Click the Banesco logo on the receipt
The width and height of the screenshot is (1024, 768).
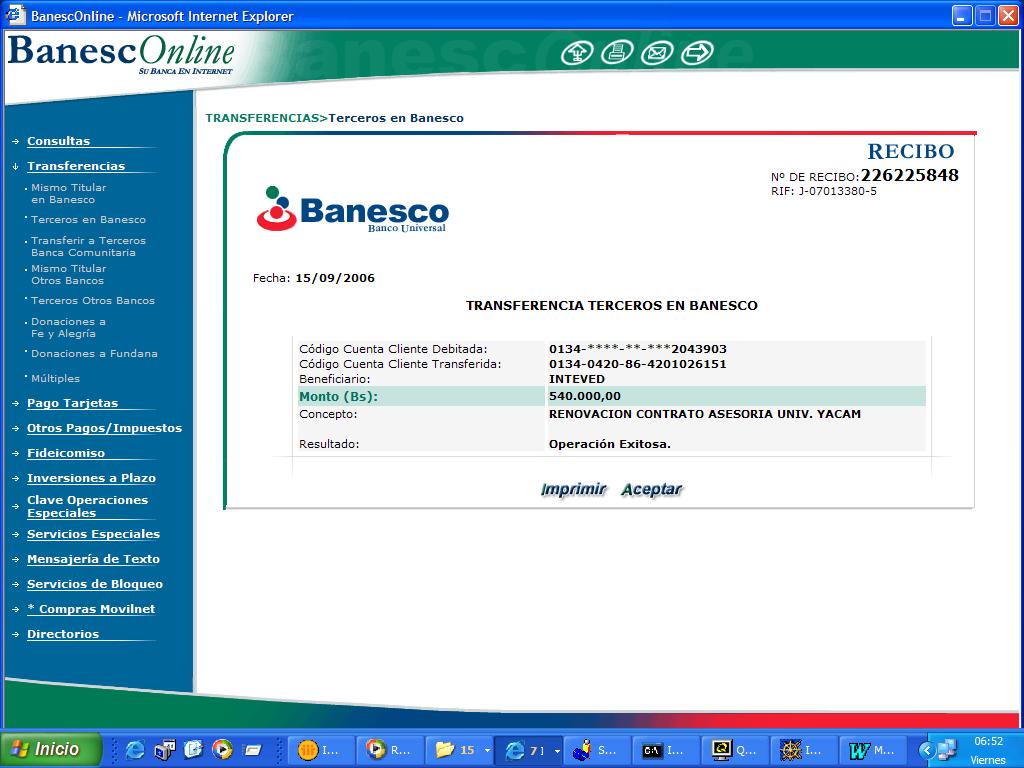[353, 209]
